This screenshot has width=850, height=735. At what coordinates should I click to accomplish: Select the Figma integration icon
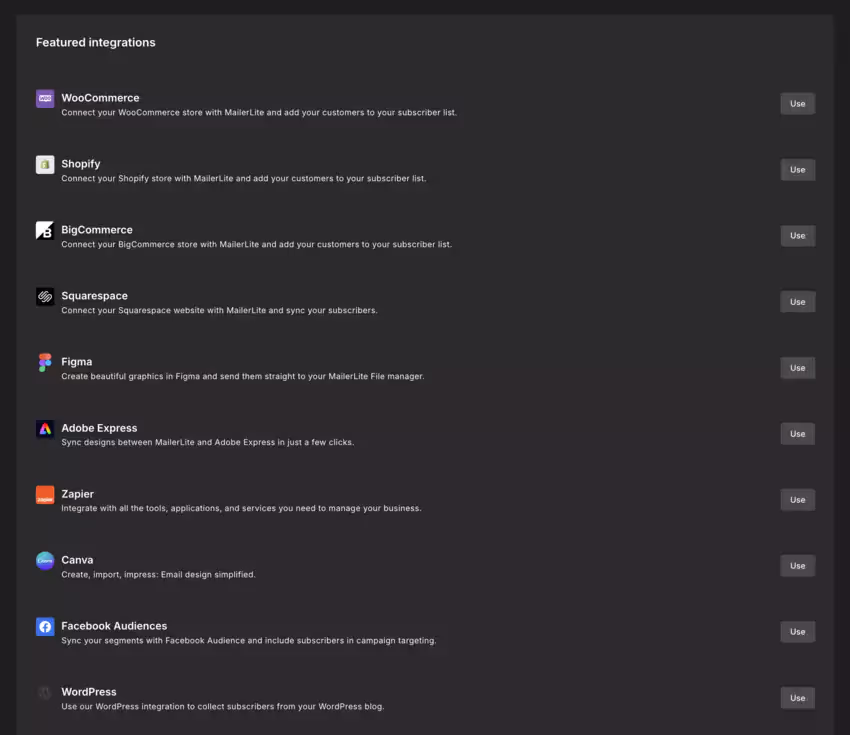tap(45, 362)
